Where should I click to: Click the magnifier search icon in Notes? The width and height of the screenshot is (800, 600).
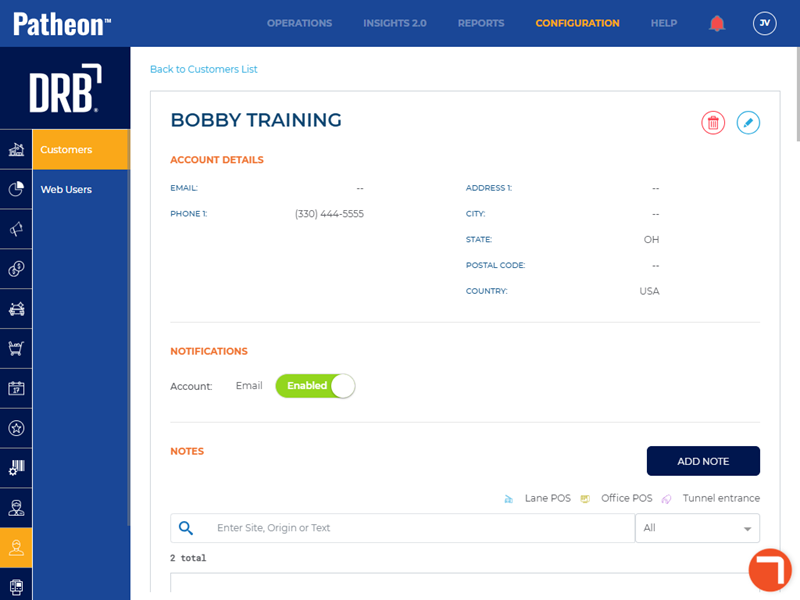click(186, 528)
